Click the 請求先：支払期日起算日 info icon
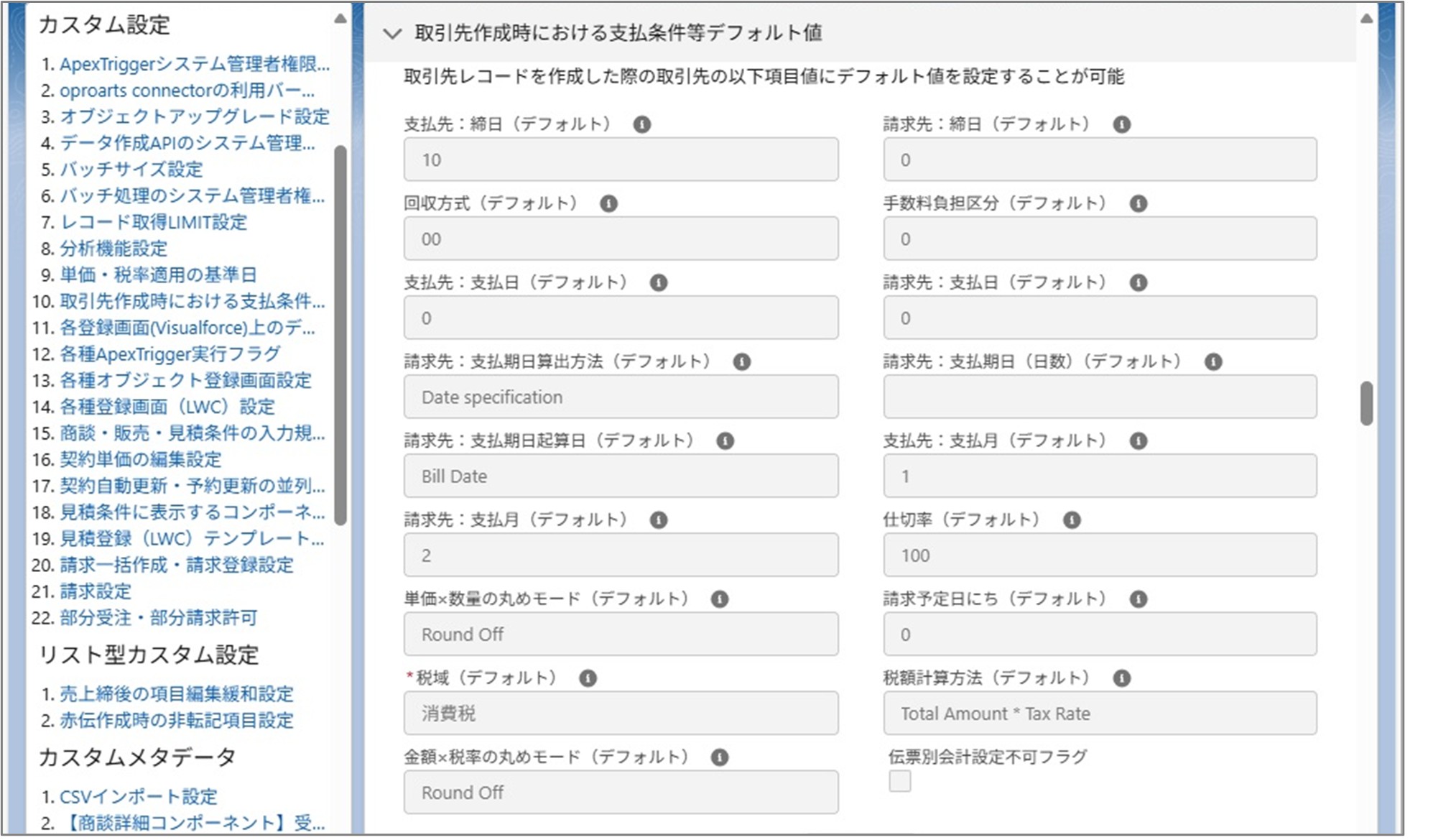This screenshot has height=840, width=1456. [x=725, y=440]
